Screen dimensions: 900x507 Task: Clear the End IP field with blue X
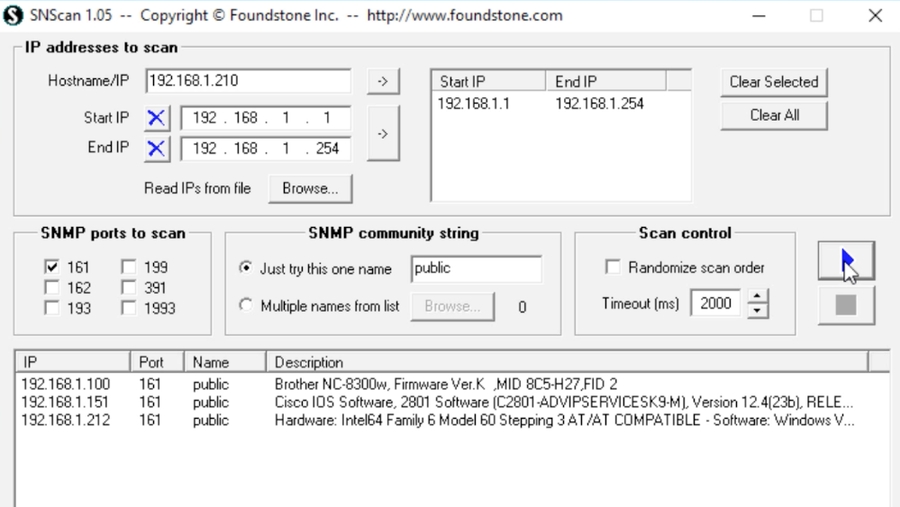pos(155,148)
